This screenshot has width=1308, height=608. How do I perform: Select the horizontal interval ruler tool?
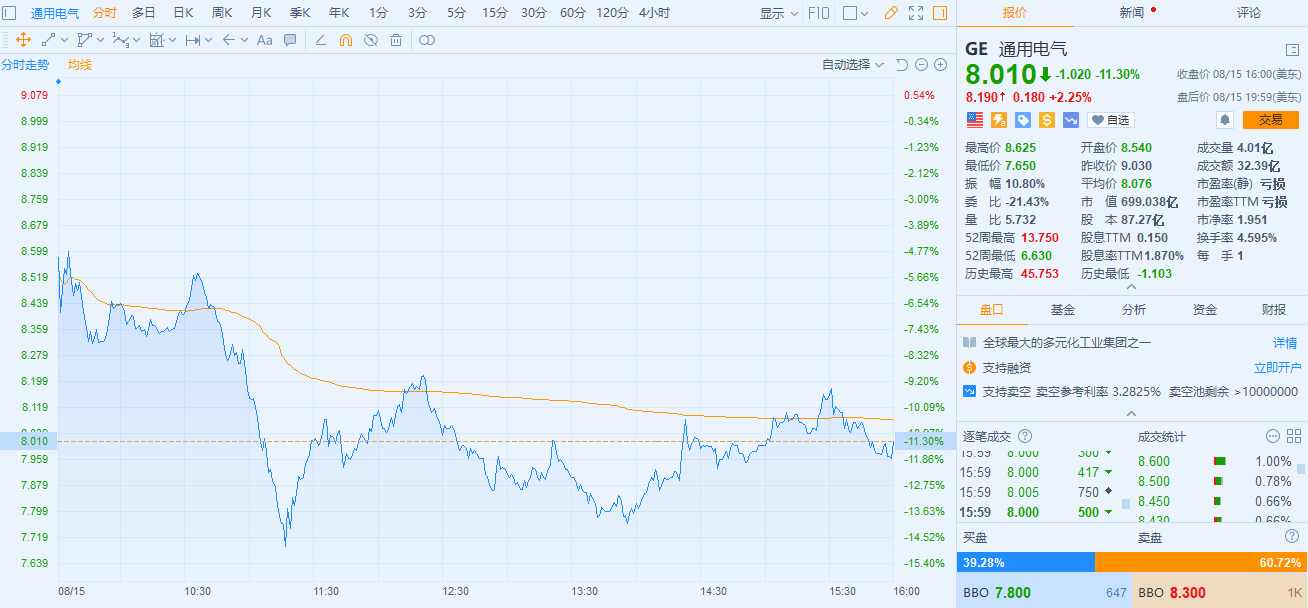(x=193, y=40)
